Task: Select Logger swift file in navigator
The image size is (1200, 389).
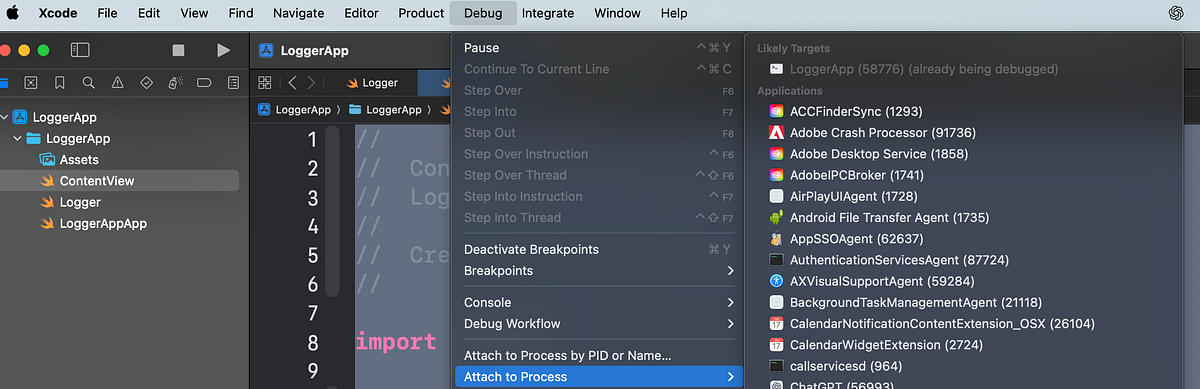Action: tap(80, 202)
